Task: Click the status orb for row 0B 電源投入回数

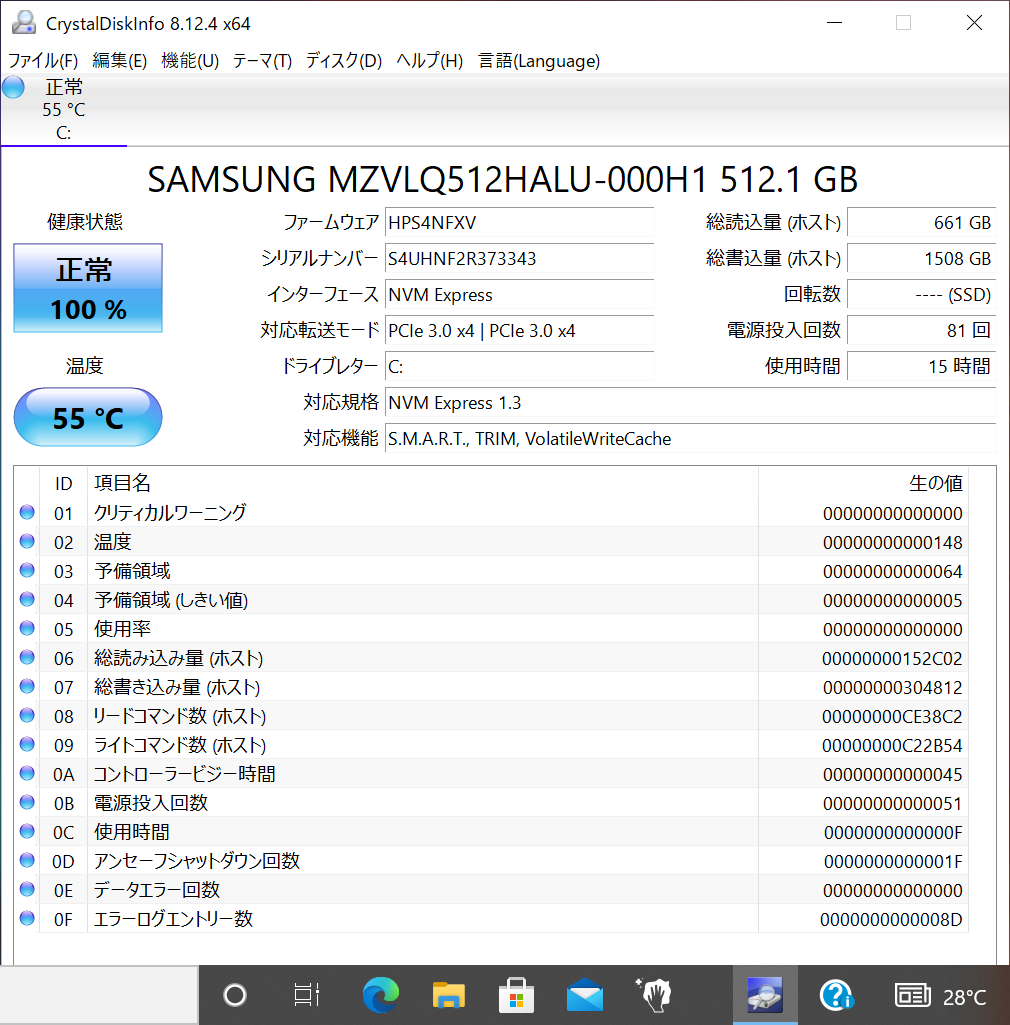Action: point(27,802)
